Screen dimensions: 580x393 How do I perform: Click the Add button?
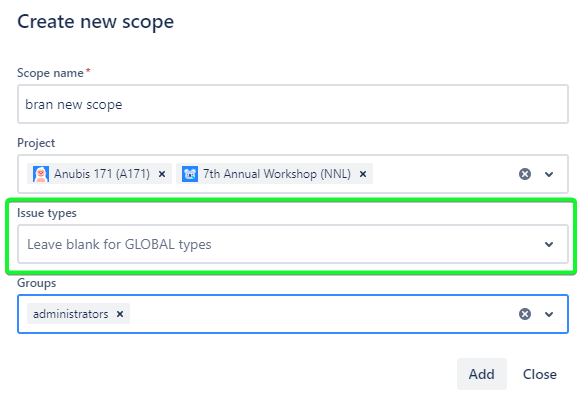pyautogui.click(x=482, y=374)
